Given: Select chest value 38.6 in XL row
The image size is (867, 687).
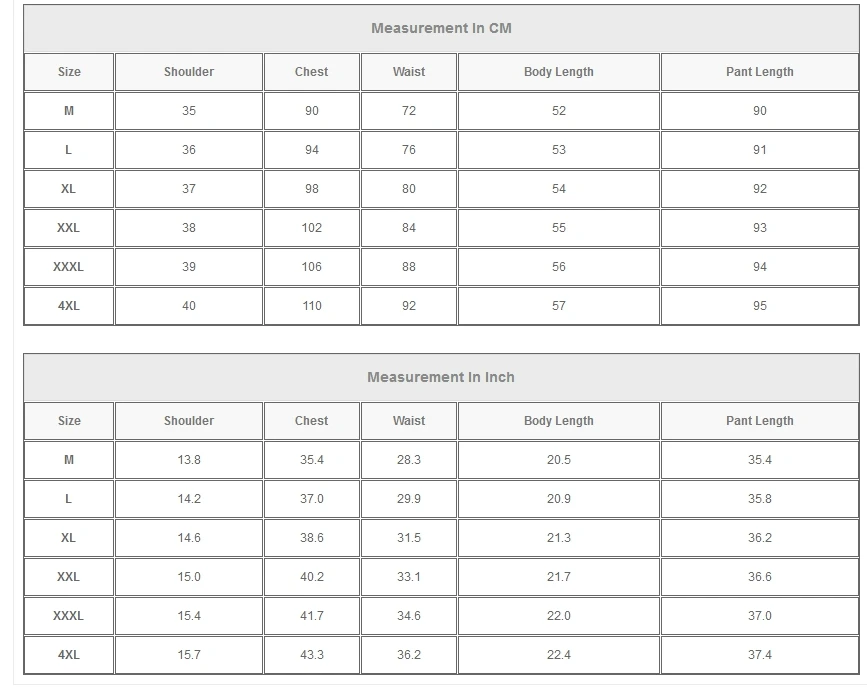Looking at the screenshot, I should click(312, 538).
